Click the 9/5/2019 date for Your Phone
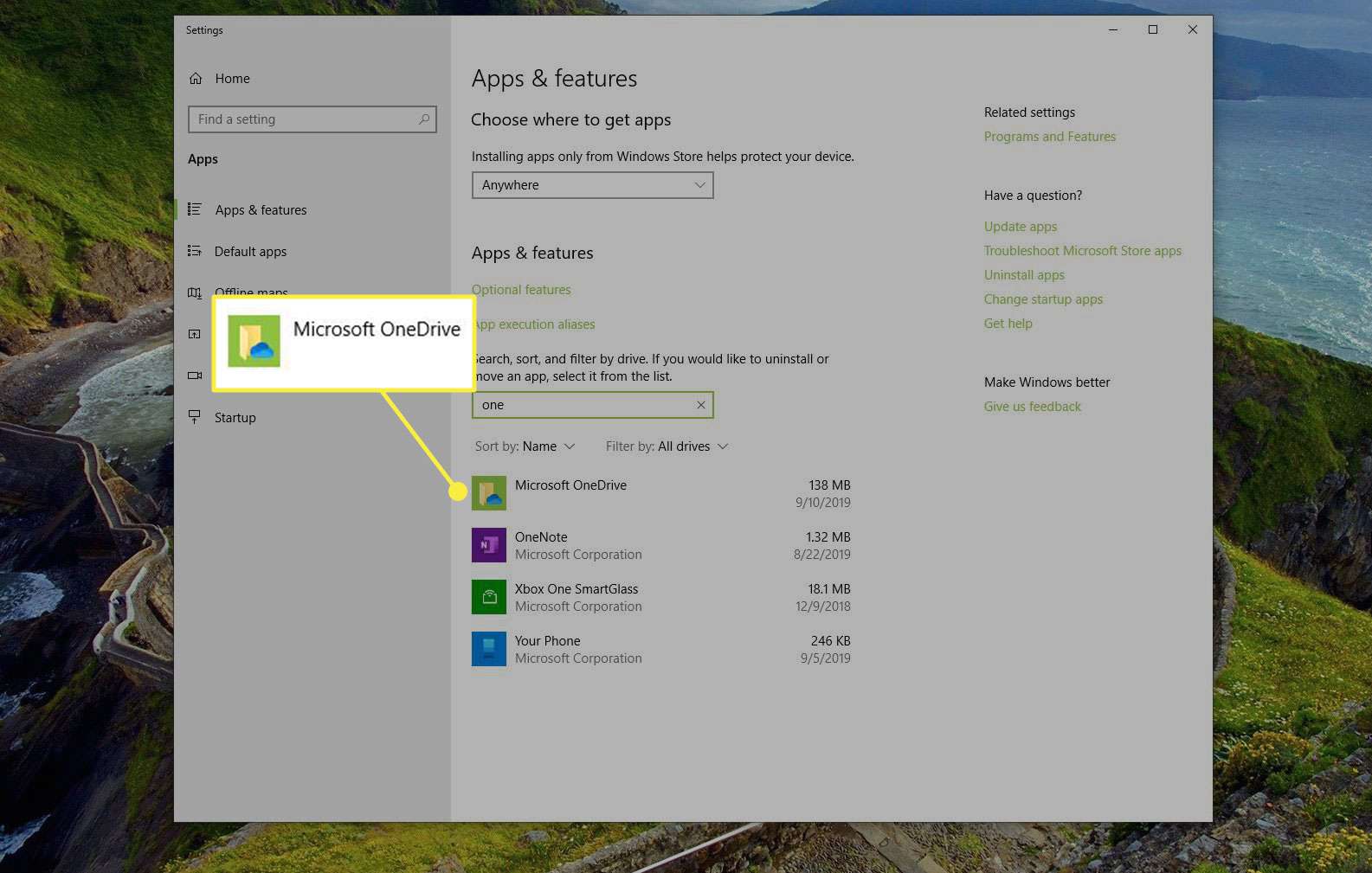The height and width of the screenshot is (873, 1372). pos(826,658)
